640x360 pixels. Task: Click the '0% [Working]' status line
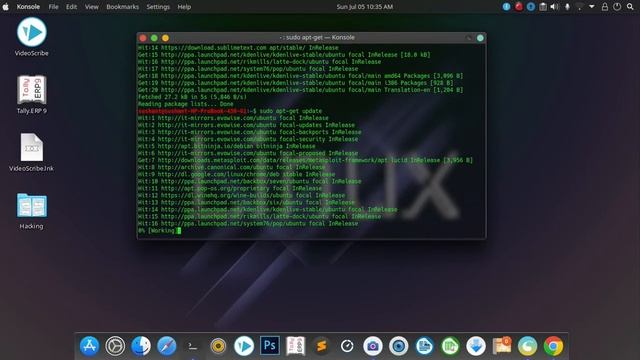(x=159, y=231)
